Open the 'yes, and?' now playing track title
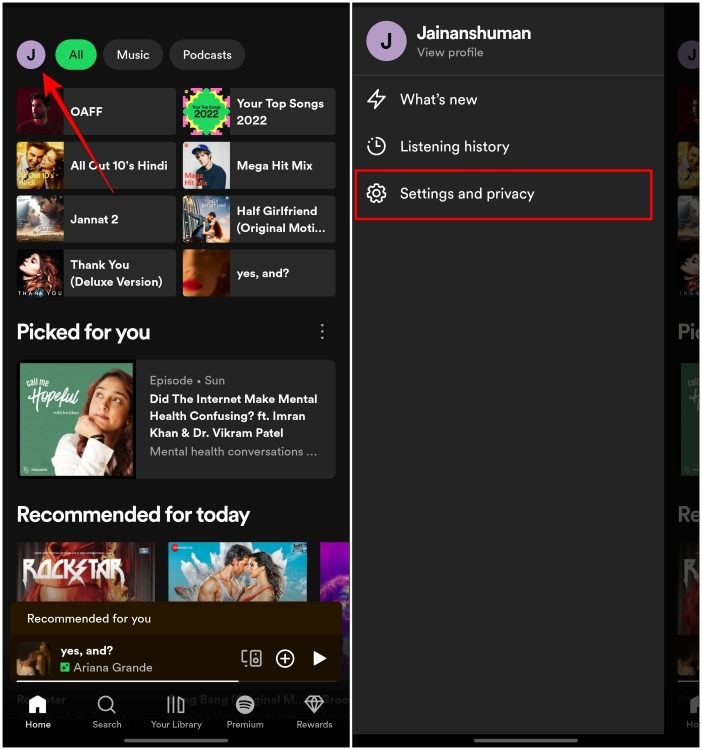Screen dimensions: 702x750 pyautogui.click(x=87, y=651)
